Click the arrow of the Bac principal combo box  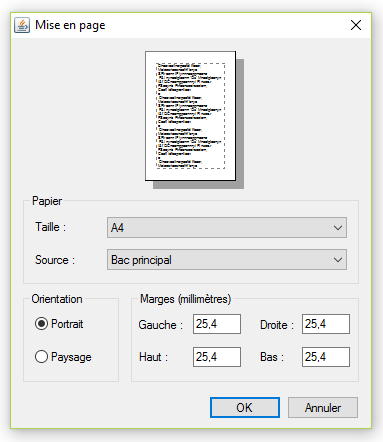[x=338, y=260]
